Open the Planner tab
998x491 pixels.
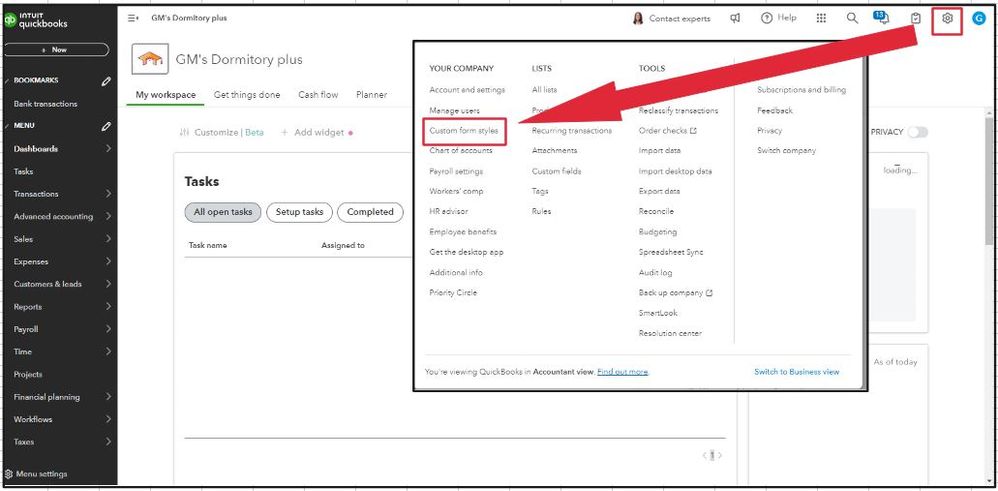coord(372,95)
